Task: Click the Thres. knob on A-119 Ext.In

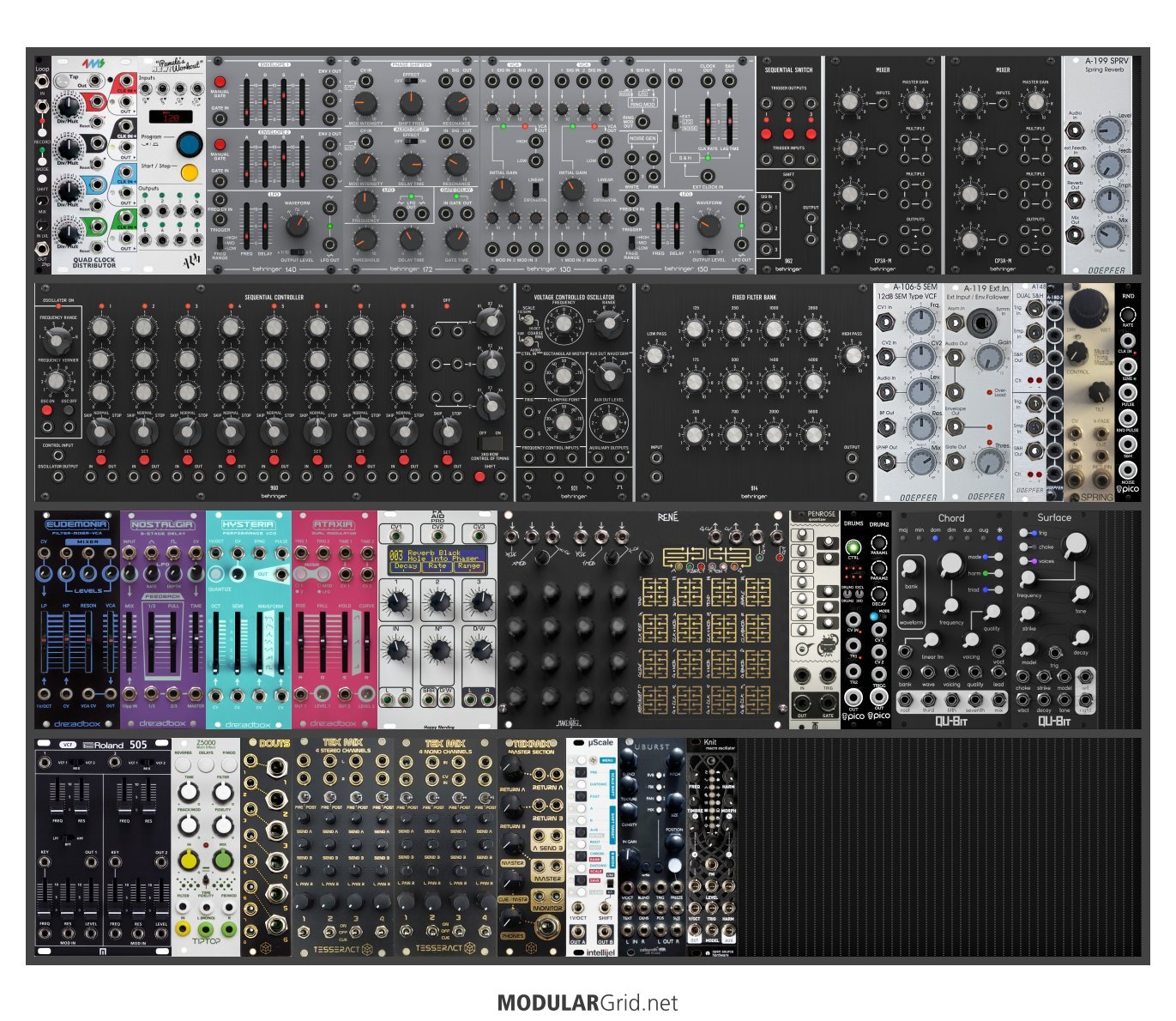Action: coord(990,463)
